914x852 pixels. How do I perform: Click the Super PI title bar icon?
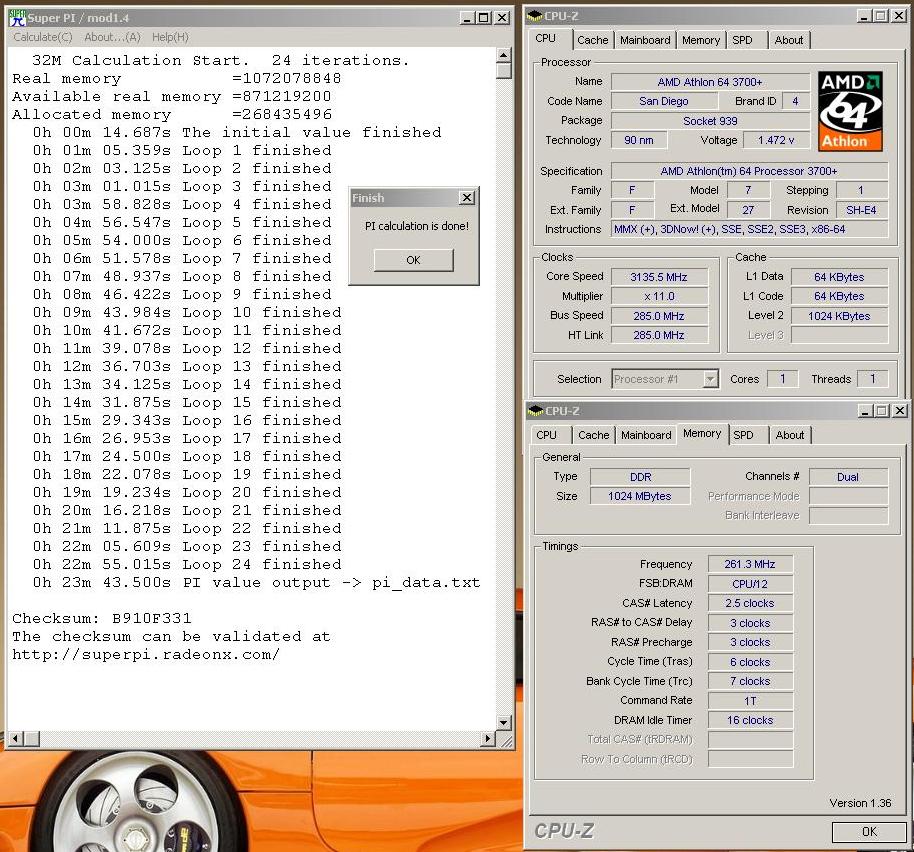pyautogui.click(x=17, y=17)
